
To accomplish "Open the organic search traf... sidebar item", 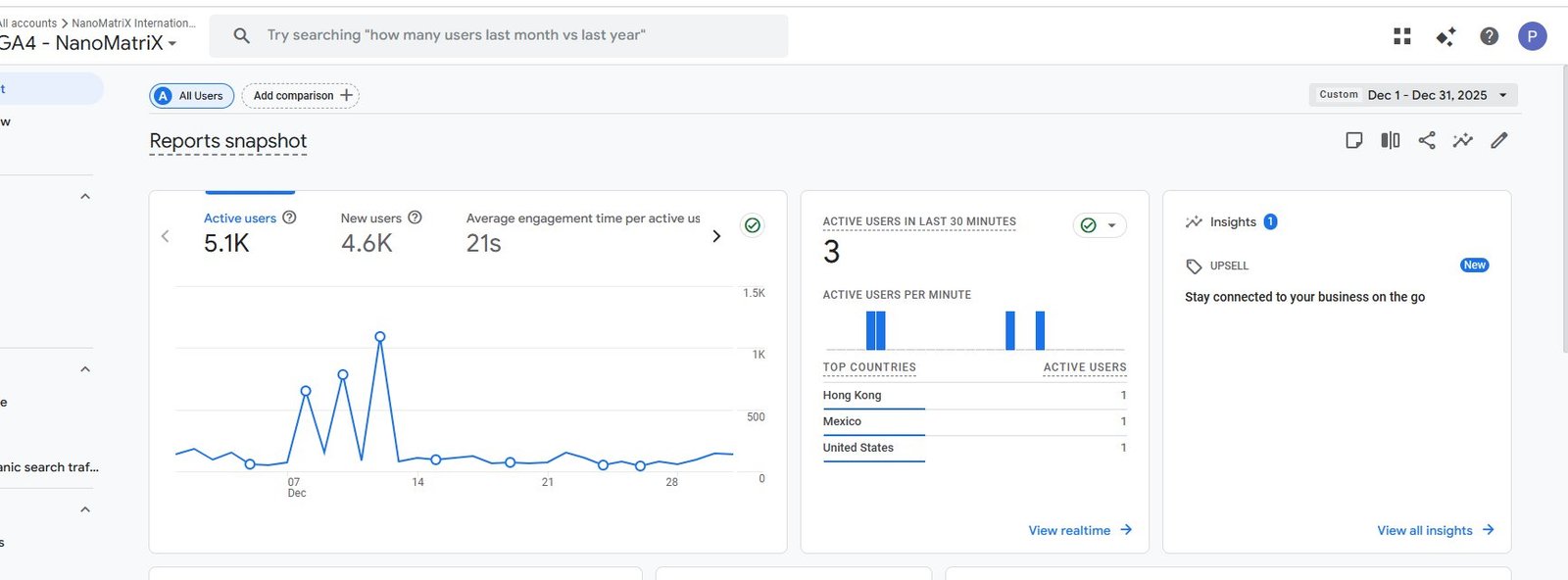I will pos(49,467).
